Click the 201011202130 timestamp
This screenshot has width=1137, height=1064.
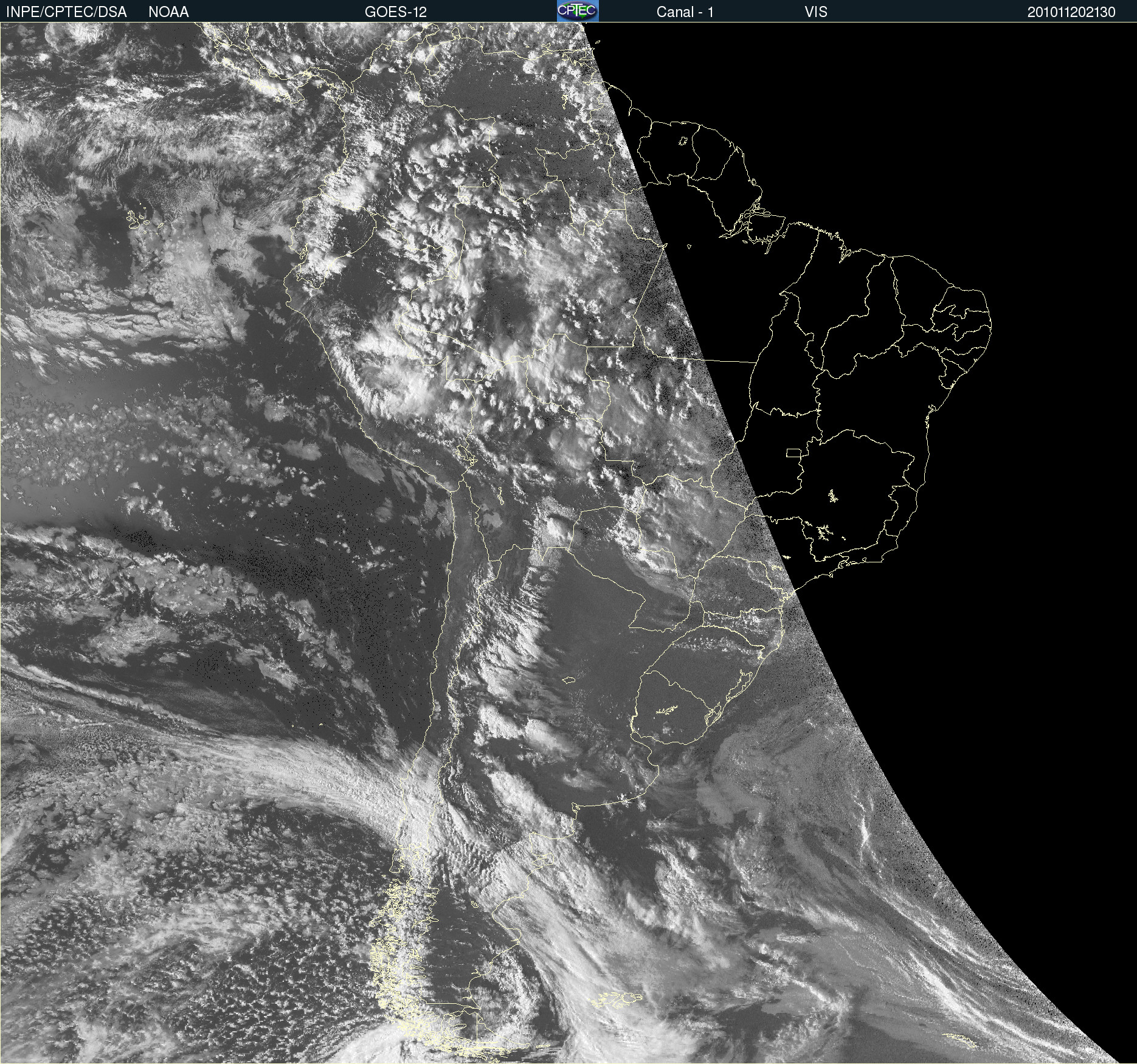(x=1071, y=12)
